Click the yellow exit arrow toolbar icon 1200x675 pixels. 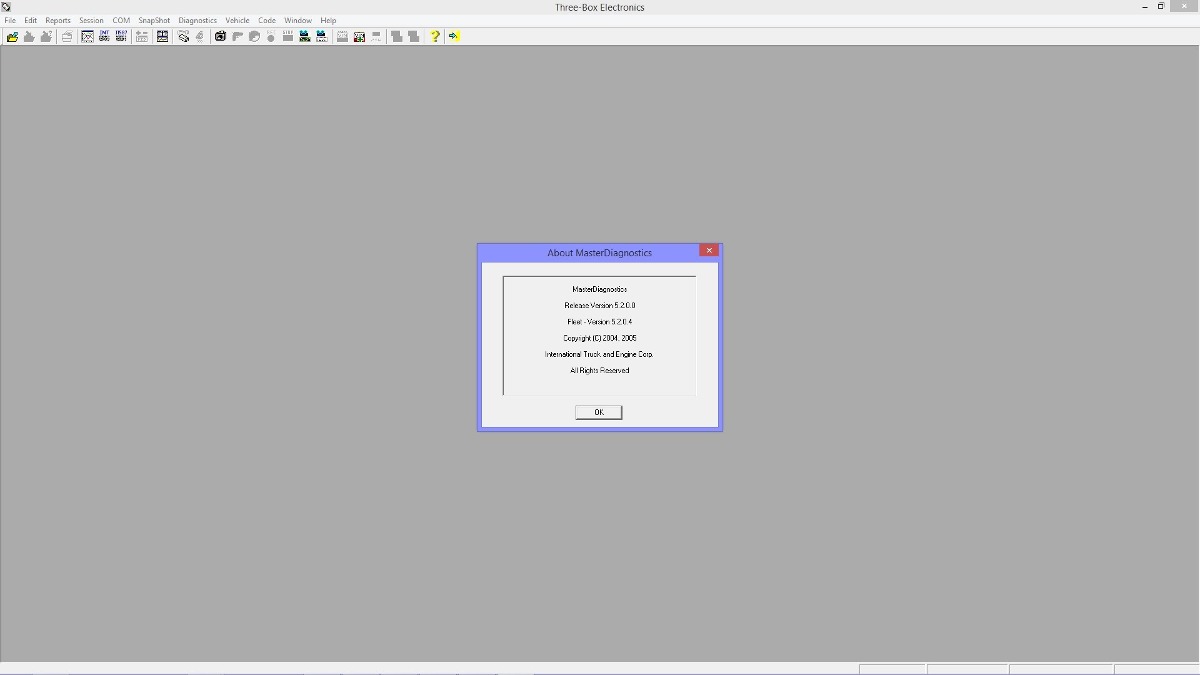(x=454, y=36)
